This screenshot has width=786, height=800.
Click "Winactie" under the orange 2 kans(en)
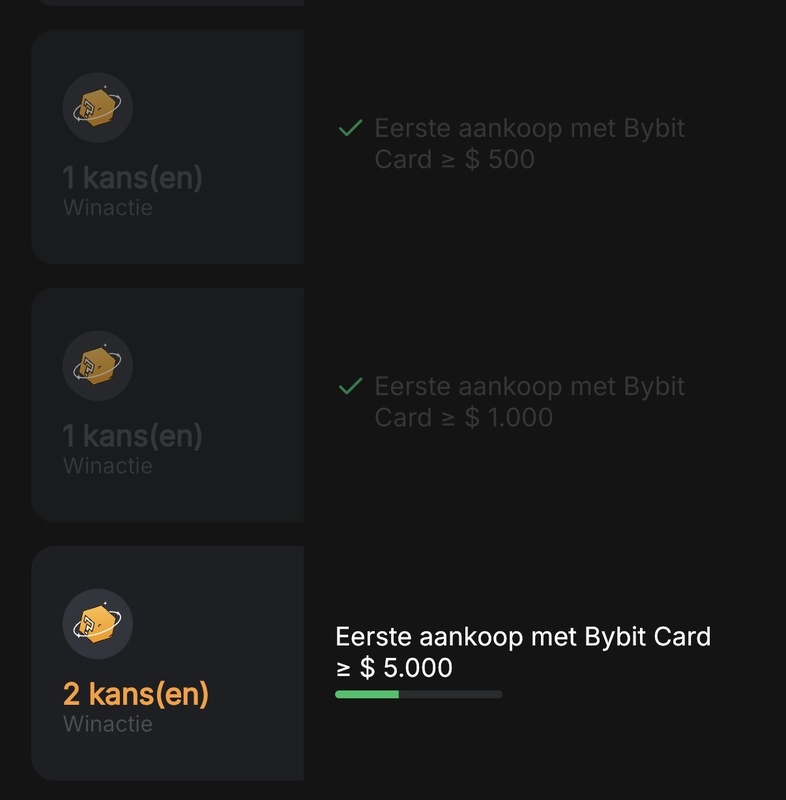pyautogui.click(x=107, y=723)
